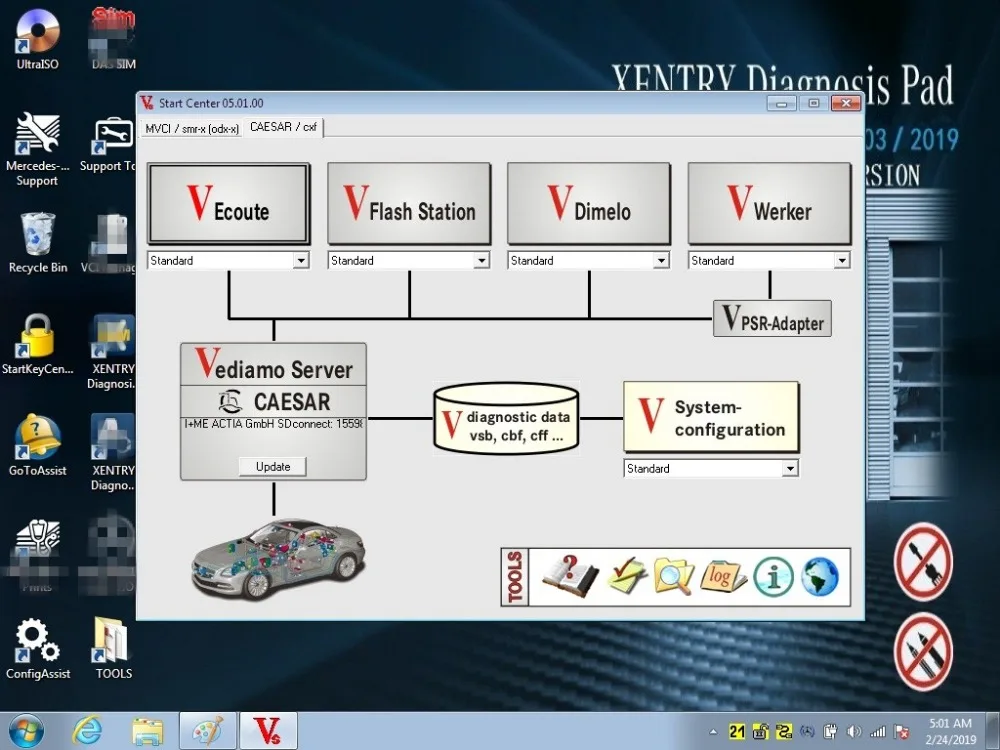
Task: Open DAS SIM desktop shortcut
Action: [114, 38]
